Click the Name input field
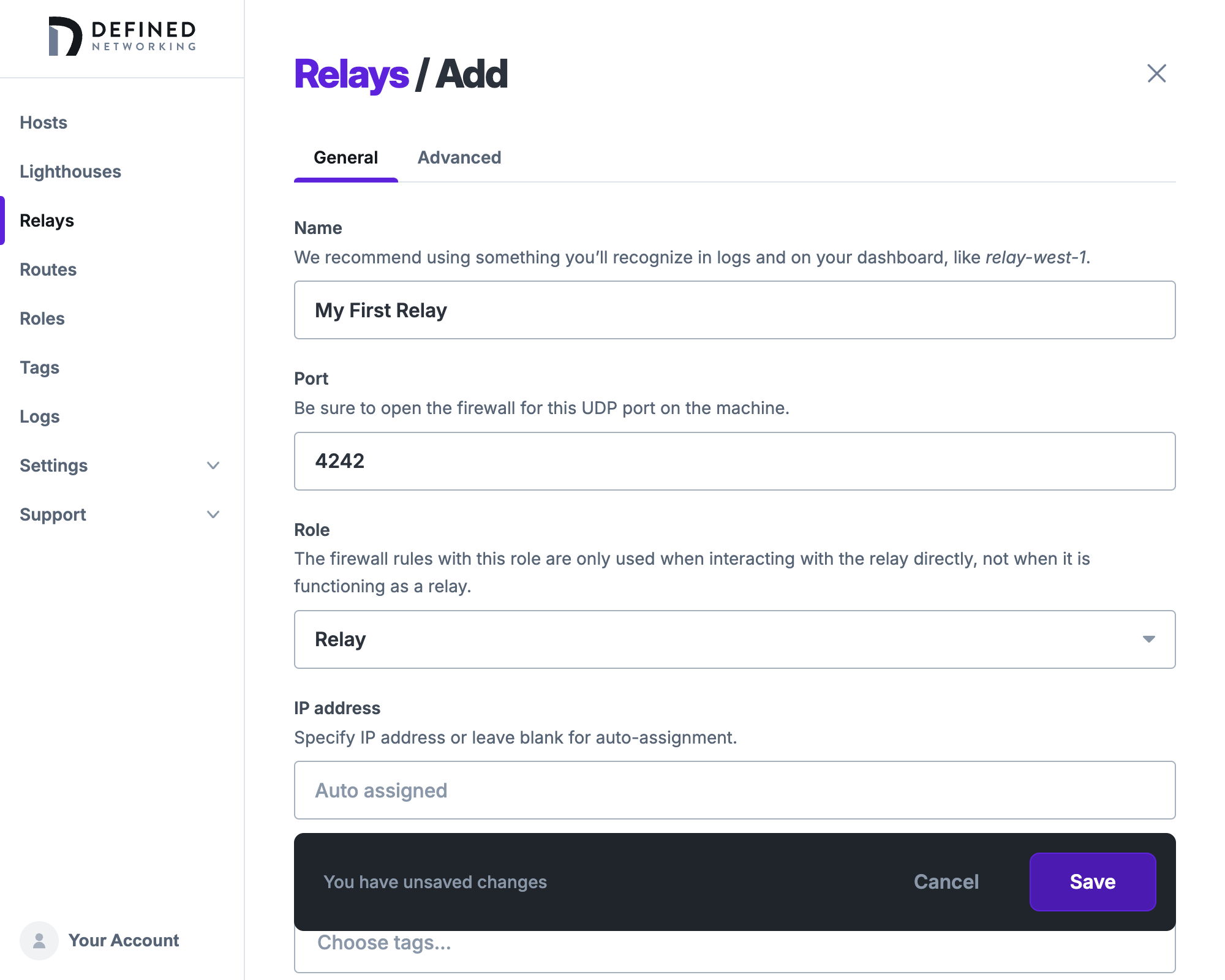 pyautogui.click(x=735, y=310)
